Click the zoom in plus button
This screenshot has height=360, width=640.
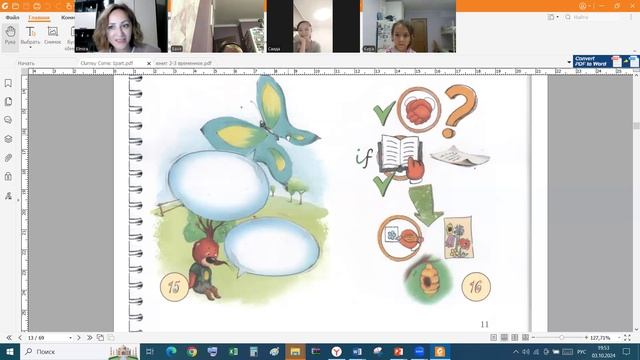[586, 338]
